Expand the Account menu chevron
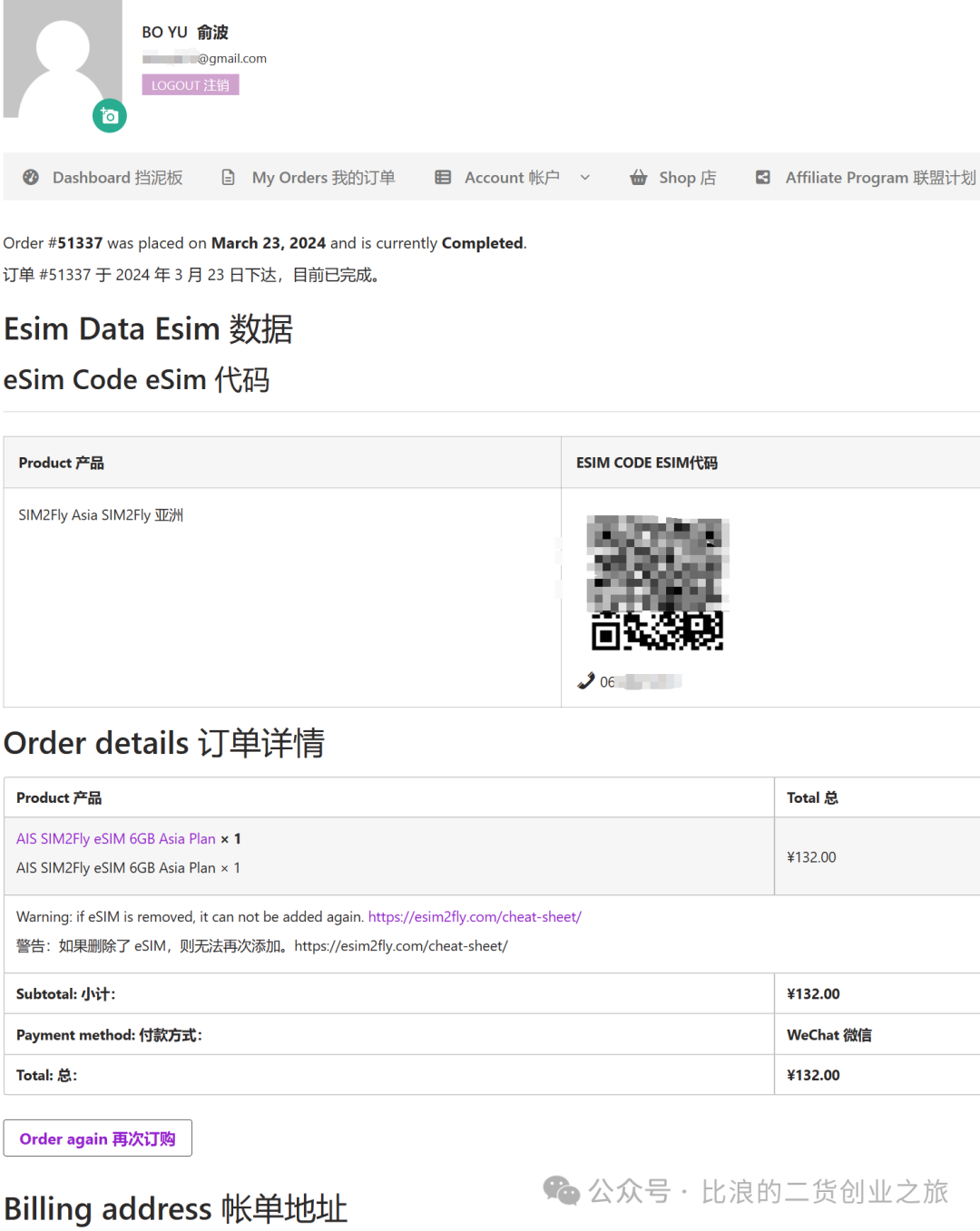This screenshot has width=980, height=1231. pyautogui.click(x=585, y=177)
